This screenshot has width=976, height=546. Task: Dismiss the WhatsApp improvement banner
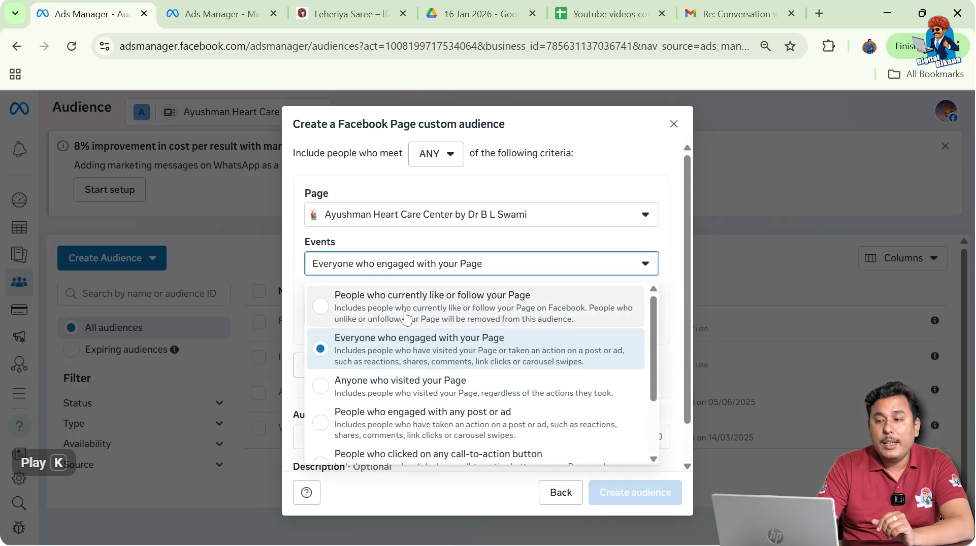(x=945, y=146)
